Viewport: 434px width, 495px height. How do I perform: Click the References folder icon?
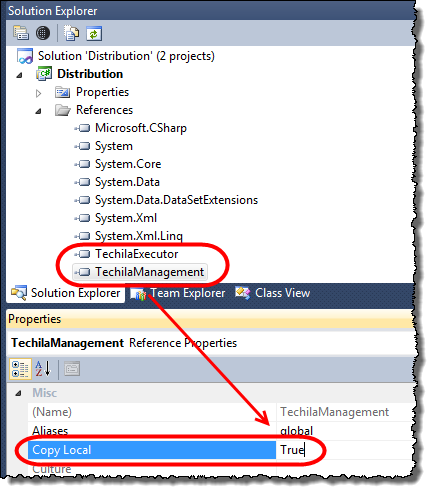63,110
